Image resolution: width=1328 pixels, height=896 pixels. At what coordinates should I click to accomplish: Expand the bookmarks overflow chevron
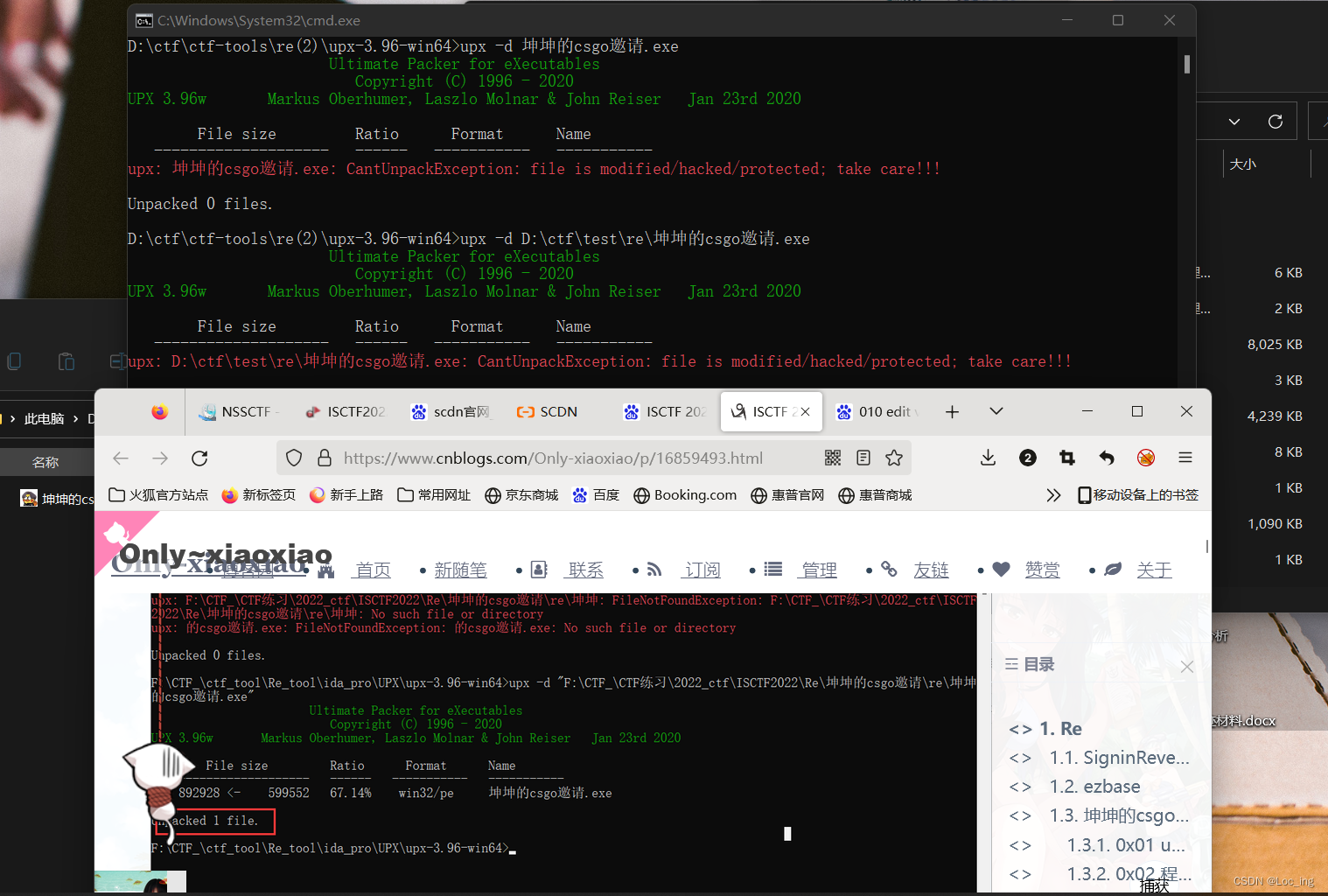1053,494
